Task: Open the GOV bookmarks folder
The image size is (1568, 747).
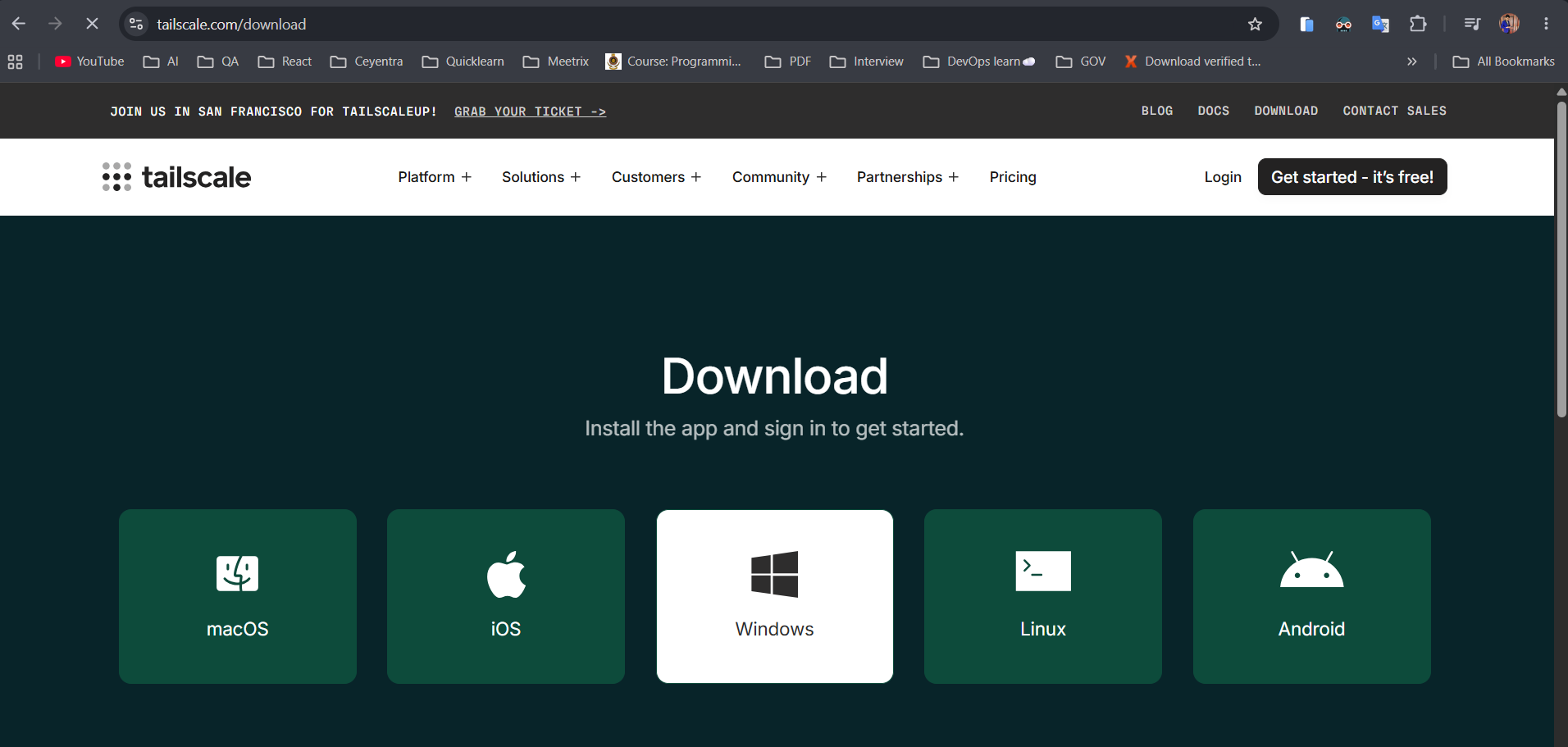Action: coord(1081,61)
